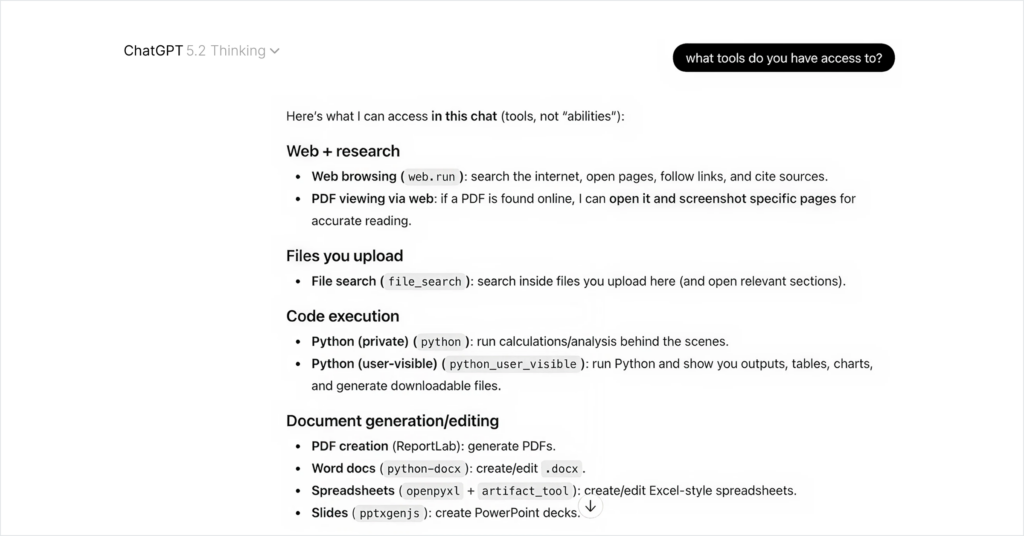Screen dimensions: 1024x536
Task: Click the web.run code chip
Action: (431, 177)
